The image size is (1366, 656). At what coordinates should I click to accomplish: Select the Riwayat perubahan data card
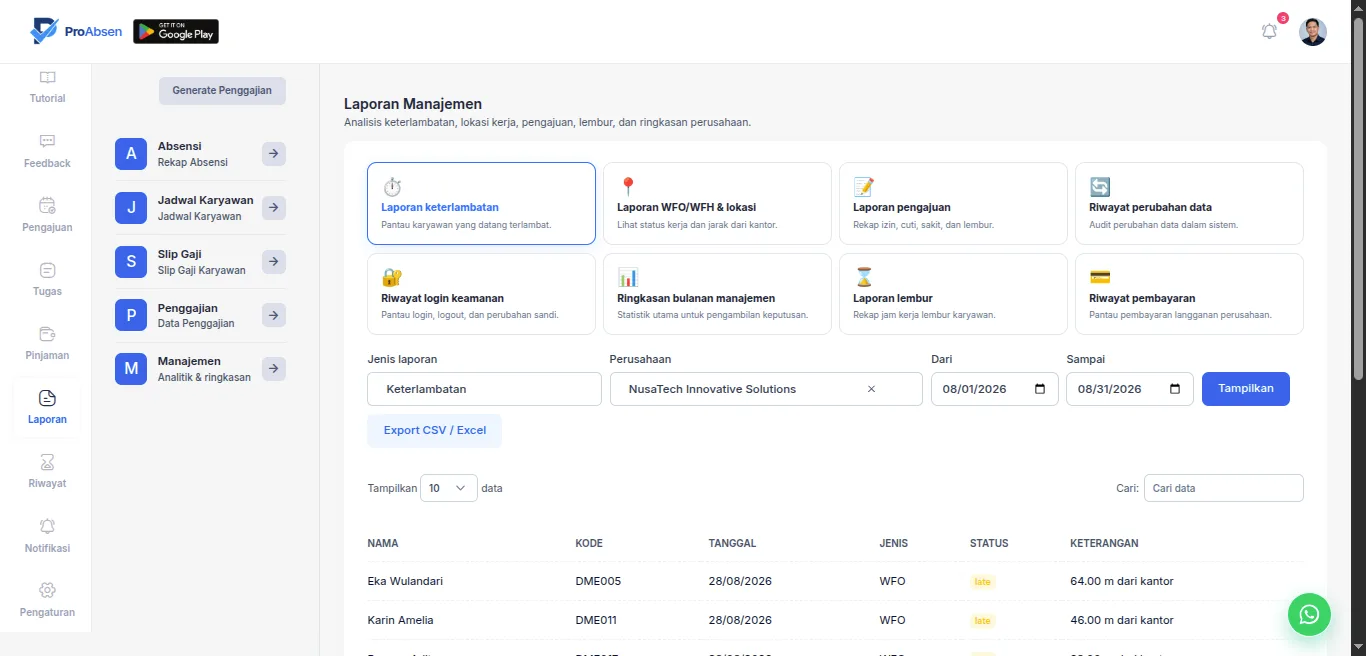coord(1189,204)
